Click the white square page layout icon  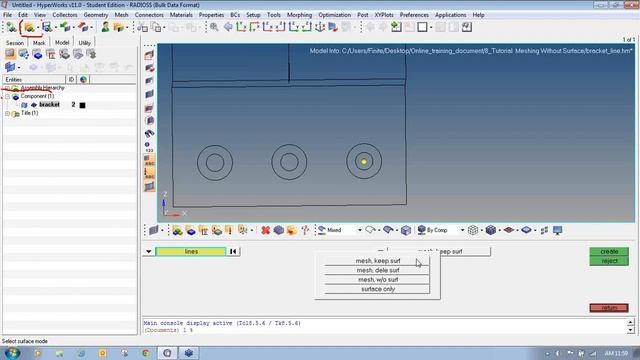point(422,27)
